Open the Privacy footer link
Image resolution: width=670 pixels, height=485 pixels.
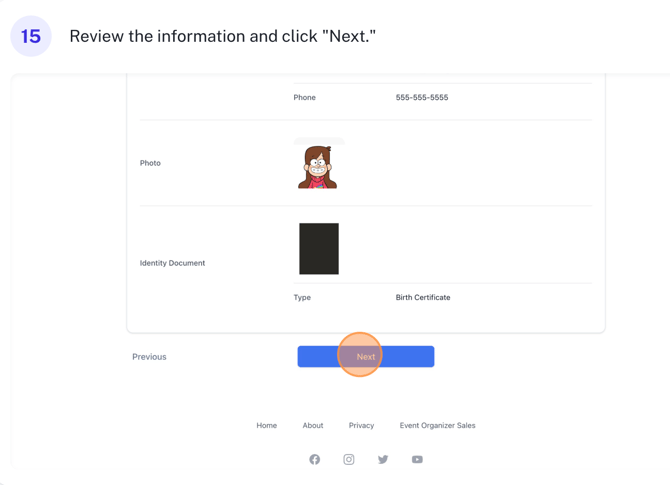coord(361,425)
